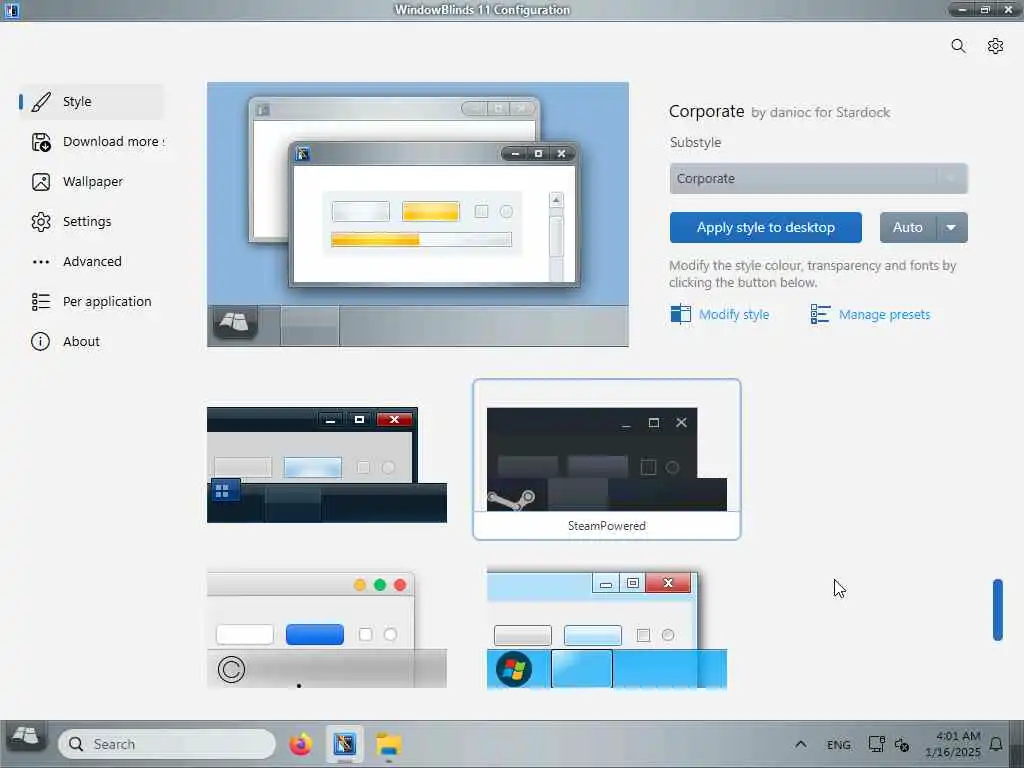Viewport: 1024px width, 768px height.
Task: Open the Per application section
Action: point(92,302)
